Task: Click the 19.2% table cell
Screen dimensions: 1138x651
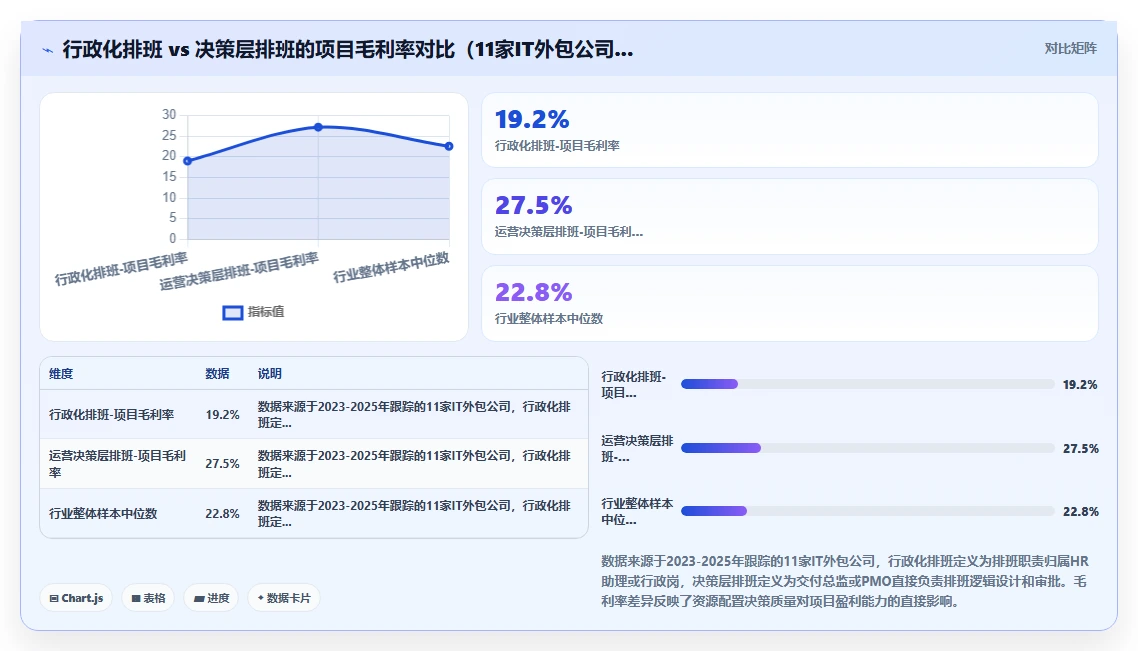Action: click(x=222, y=414)
